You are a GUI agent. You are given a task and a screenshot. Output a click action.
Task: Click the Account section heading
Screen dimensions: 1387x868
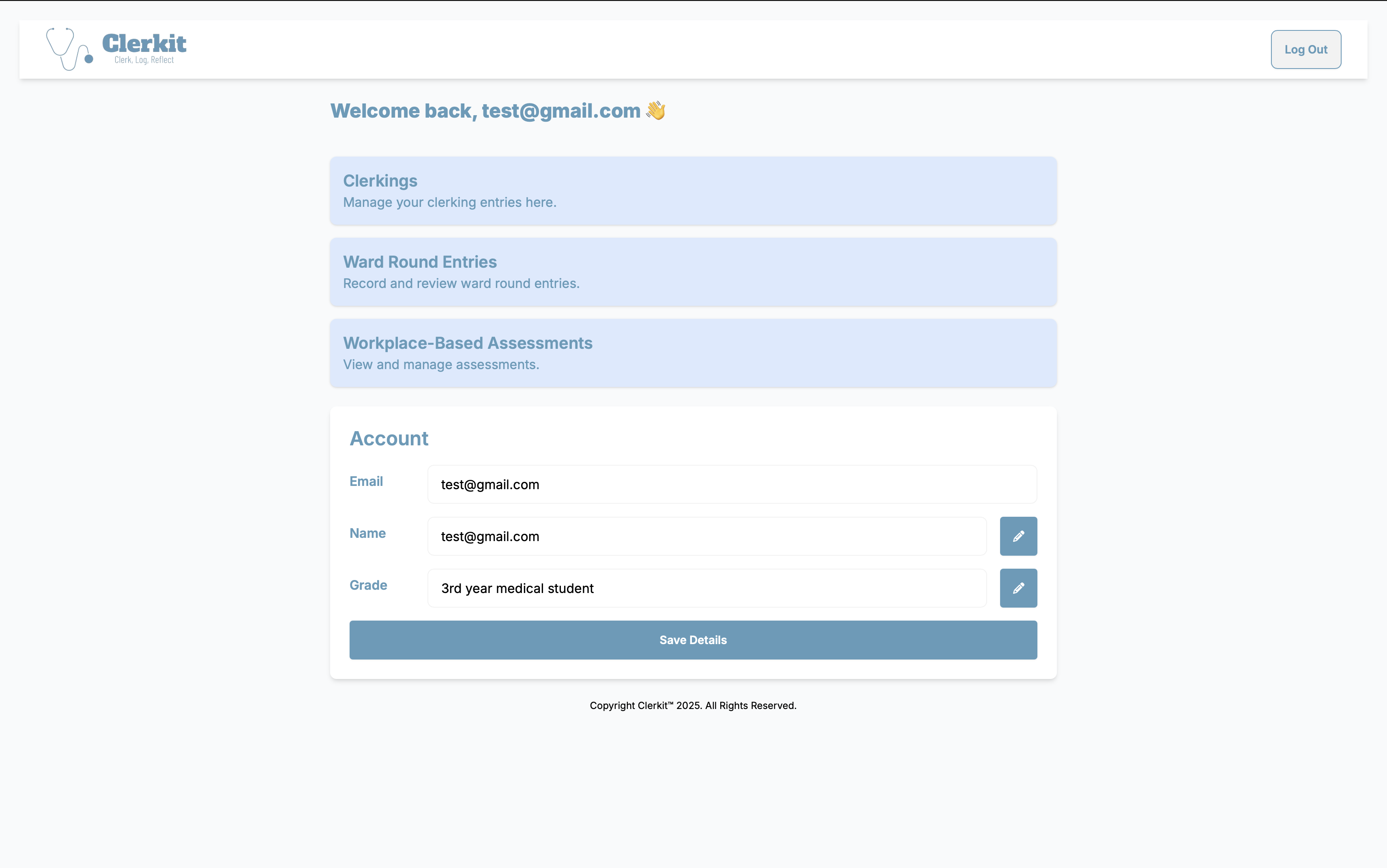389,438
